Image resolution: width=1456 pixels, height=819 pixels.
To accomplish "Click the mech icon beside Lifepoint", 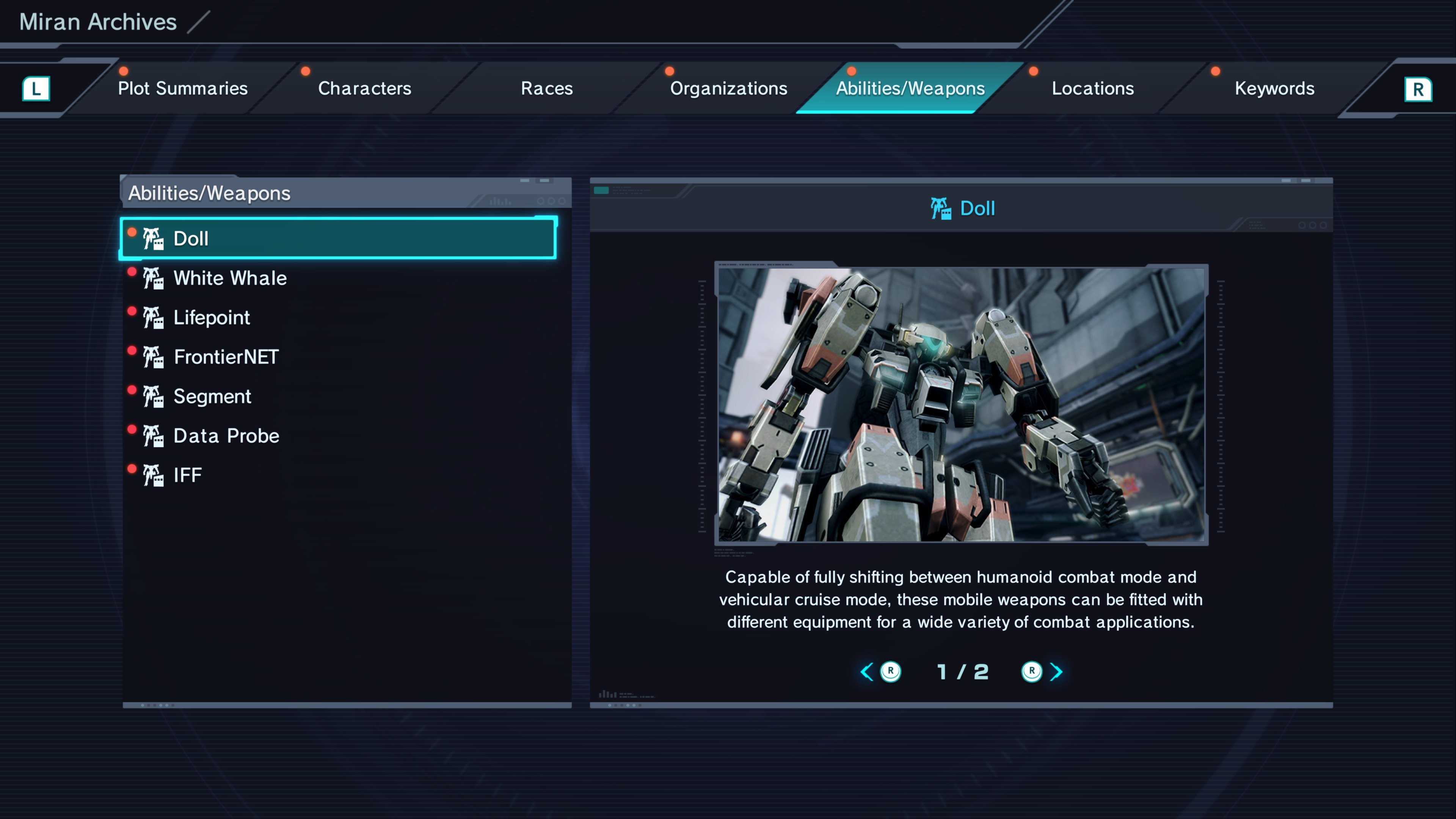I will pyautogui.click(x=153, y=318).
